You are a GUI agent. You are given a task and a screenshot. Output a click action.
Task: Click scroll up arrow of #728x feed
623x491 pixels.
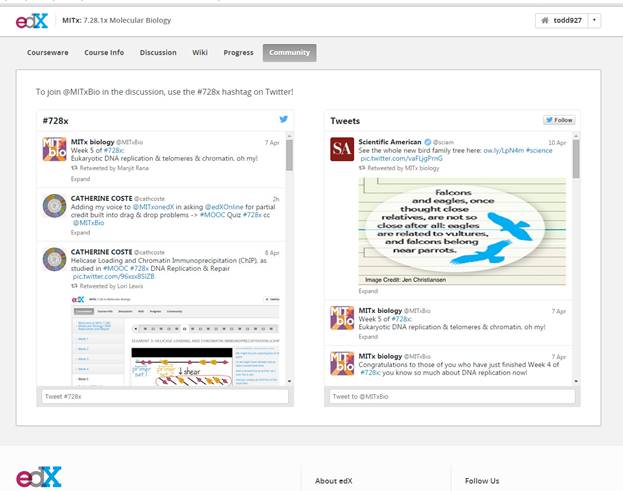(x=289, y=135)
